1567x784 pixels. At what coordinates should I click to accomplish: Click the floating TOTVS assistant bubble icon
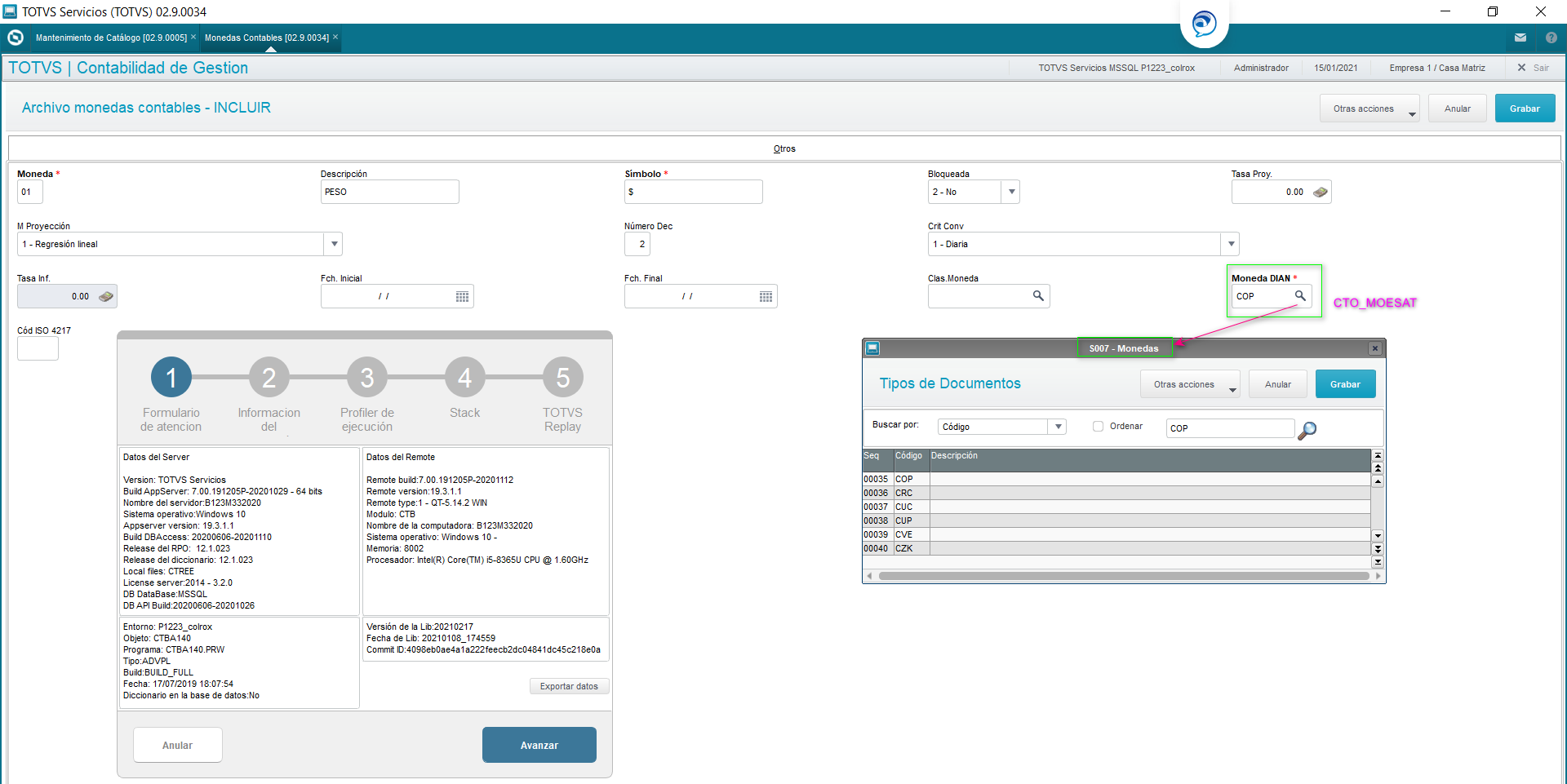1205,23
